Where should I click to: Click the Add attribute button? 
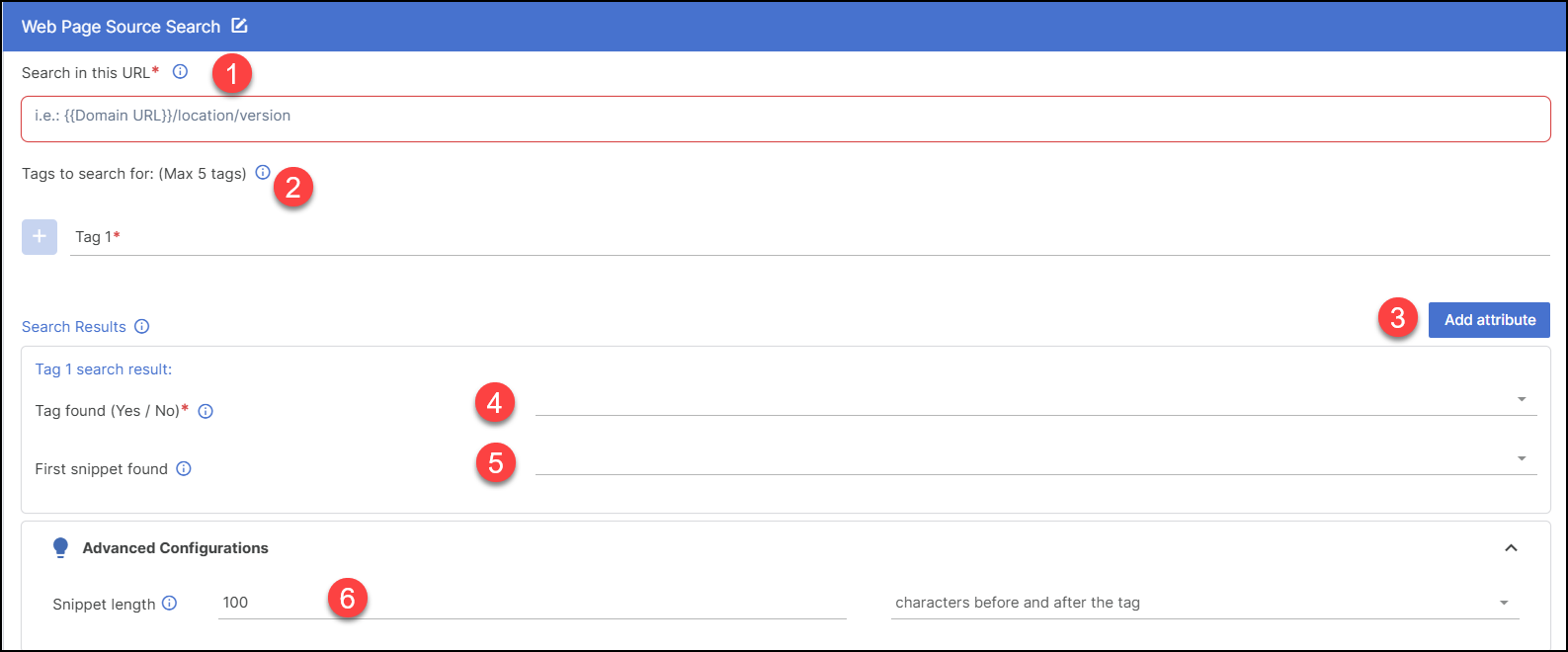coord(1489,319)
